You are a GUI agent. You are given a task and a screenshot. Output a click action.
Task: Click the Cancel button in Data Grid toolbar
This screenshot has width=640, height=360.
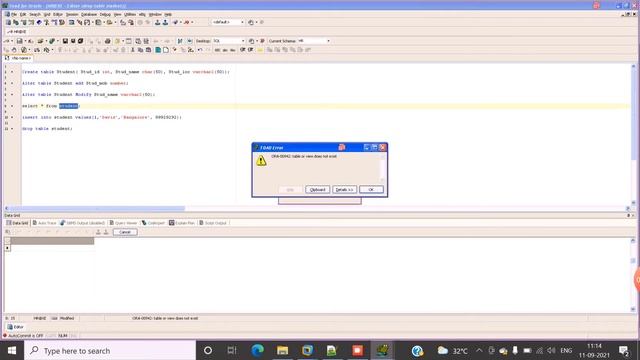click(x=125, y=232)
